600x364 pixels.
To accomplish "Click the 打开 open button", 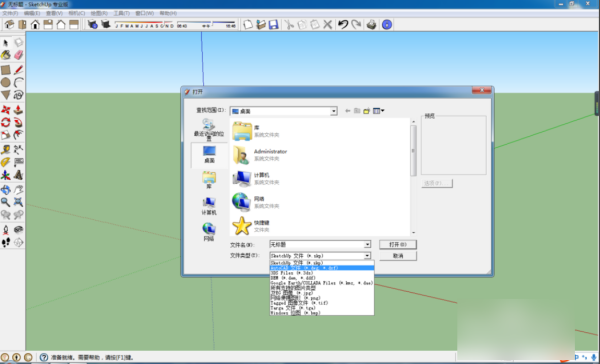I will point(398,244).
